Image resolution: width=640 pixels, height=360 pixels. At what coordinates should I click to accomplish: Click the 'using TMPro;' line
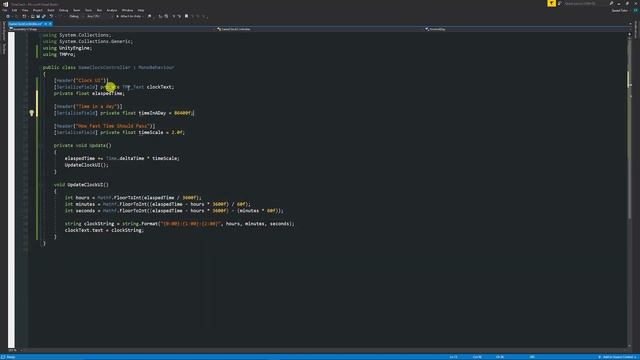coord(59,54)
